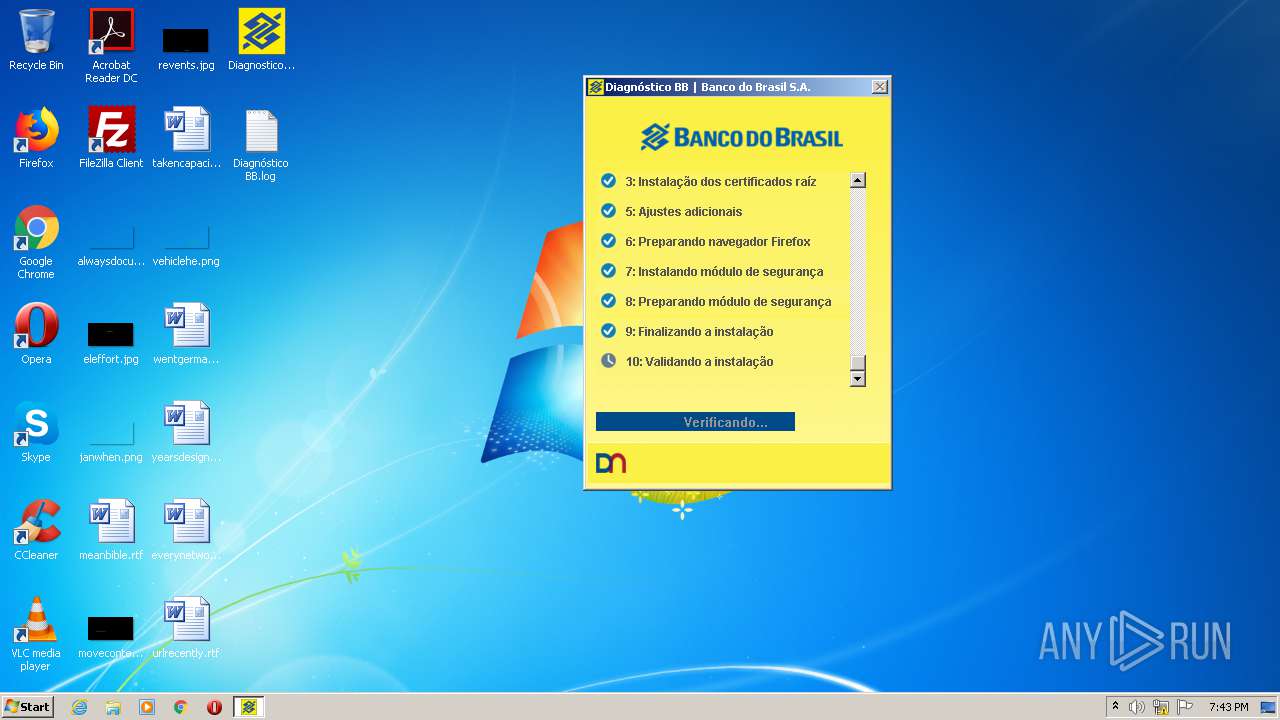Select wentgerma Word document icon

click(186, 334)
